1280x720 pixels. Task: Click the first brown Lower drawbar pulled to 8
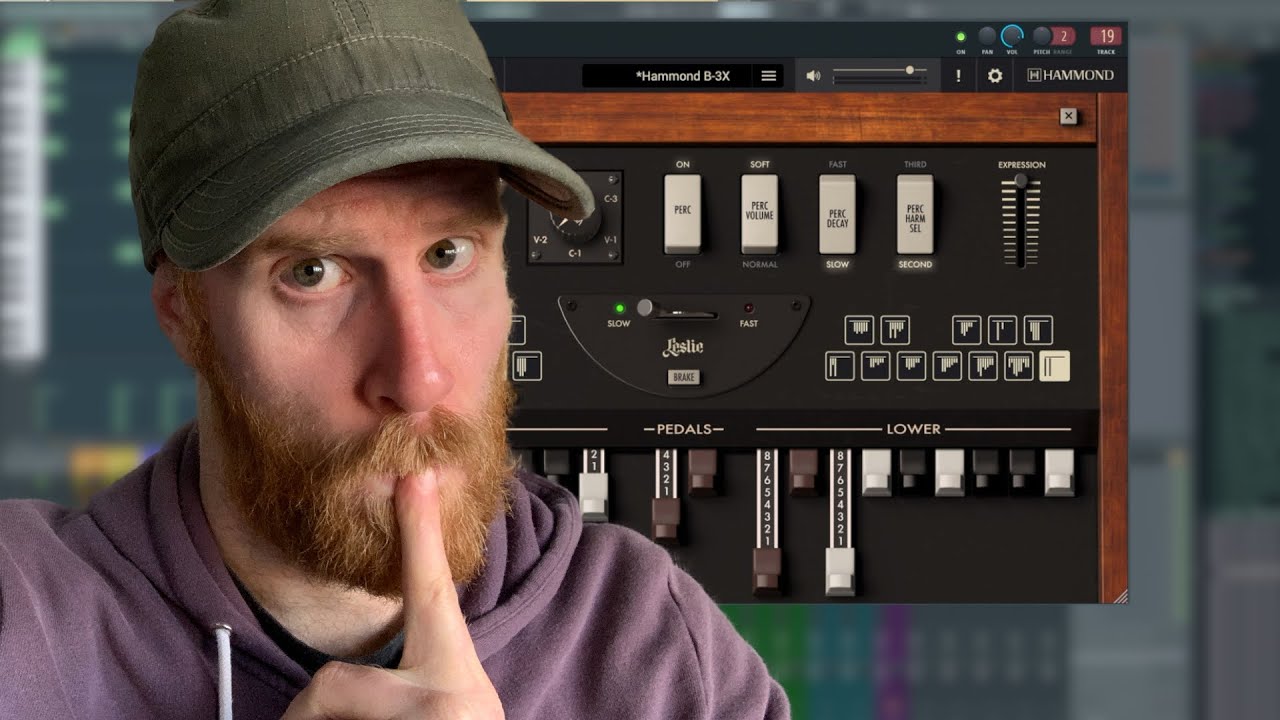(767, 571)
